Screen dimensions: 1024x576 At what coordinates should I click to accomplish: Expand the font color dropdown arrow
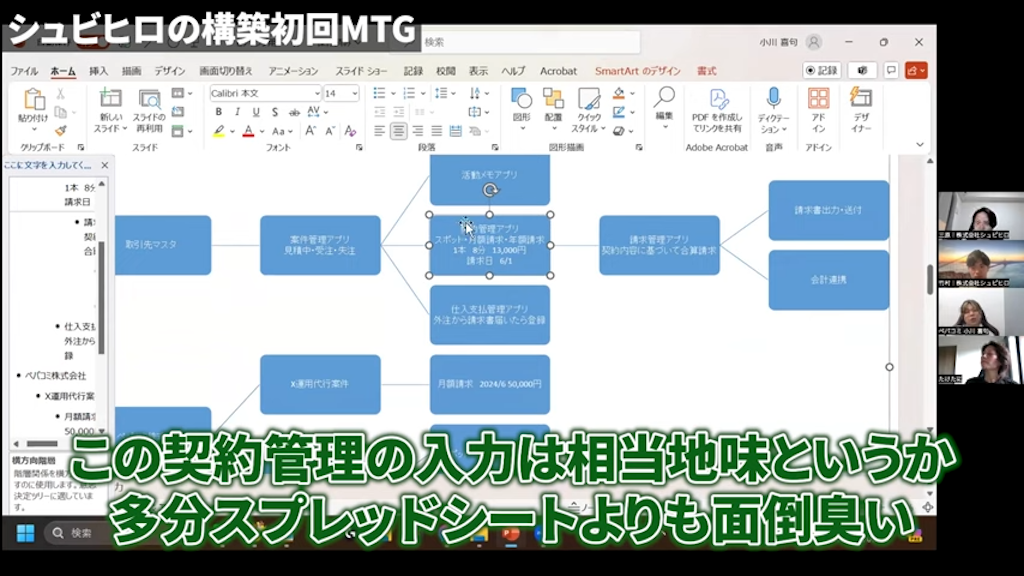(x=262, y=131)
